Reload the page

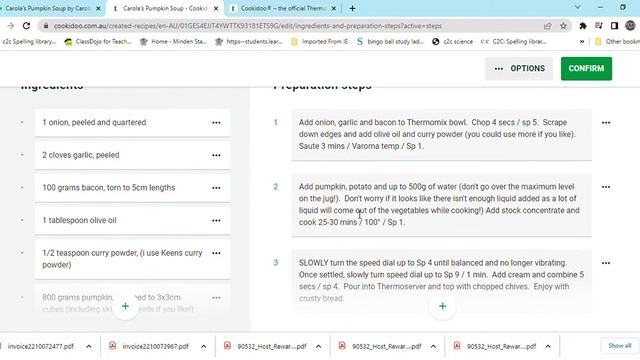(27, 26)
